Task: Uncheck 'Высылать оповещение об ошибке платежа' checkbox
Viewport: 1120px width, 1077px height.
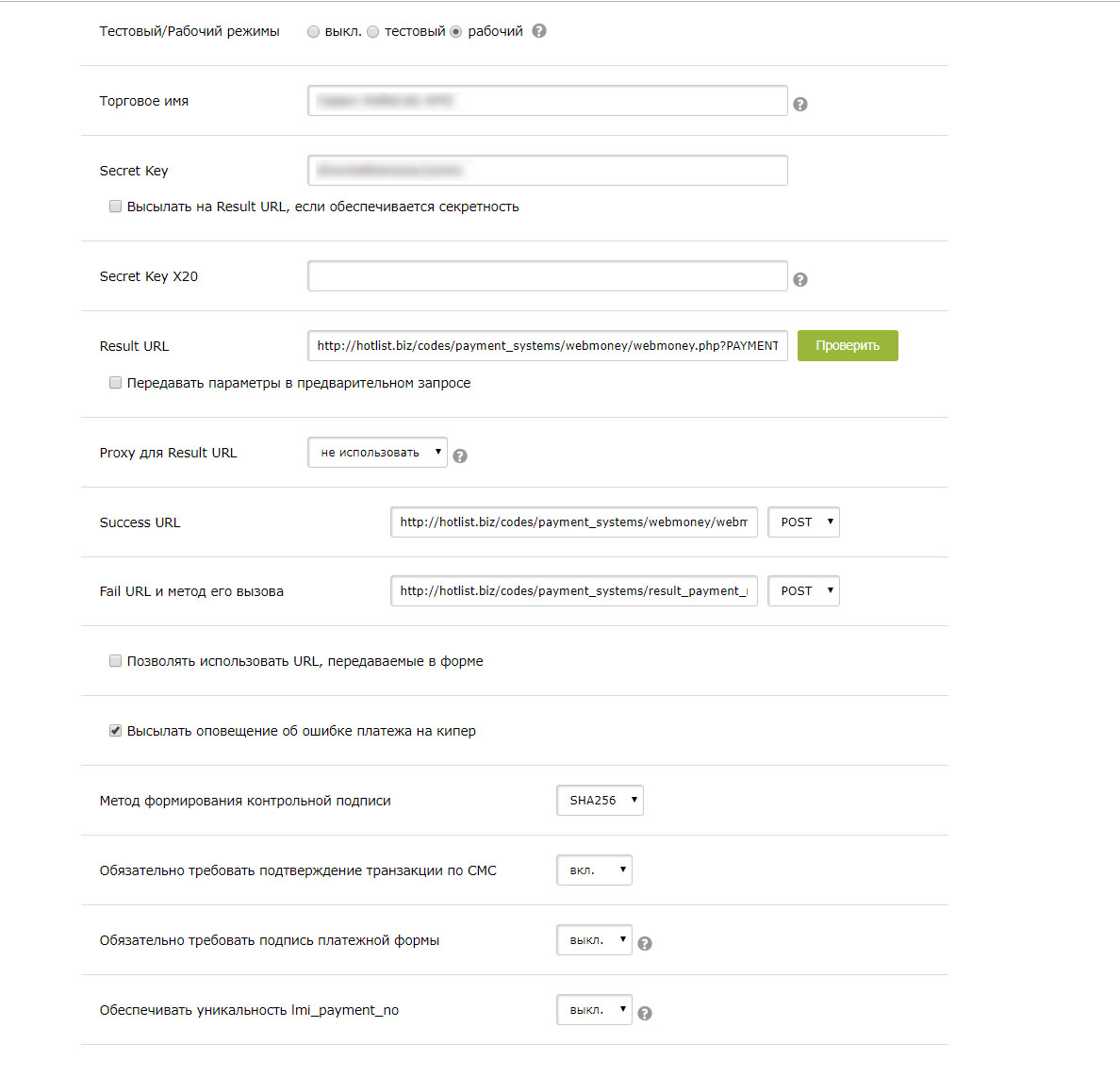Action: [x=115, y=731]
